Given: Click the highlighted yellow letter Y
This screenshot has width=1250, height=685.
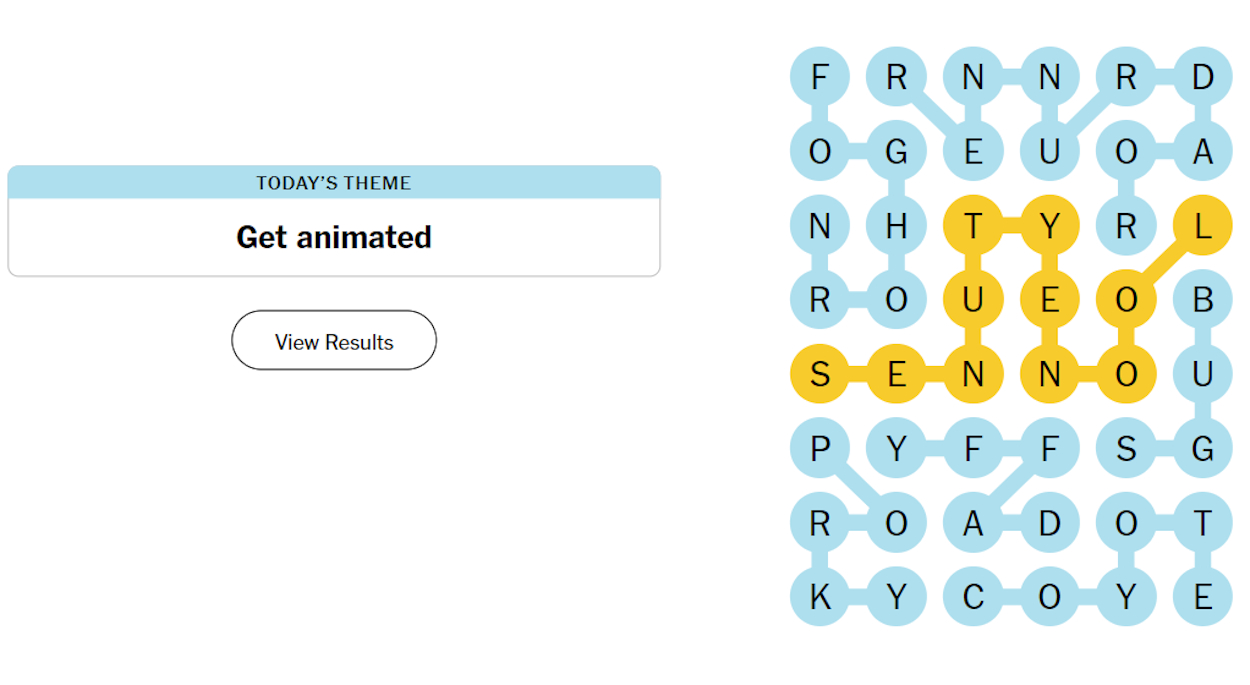Looking at the screenshot, I should (1050, 225).
